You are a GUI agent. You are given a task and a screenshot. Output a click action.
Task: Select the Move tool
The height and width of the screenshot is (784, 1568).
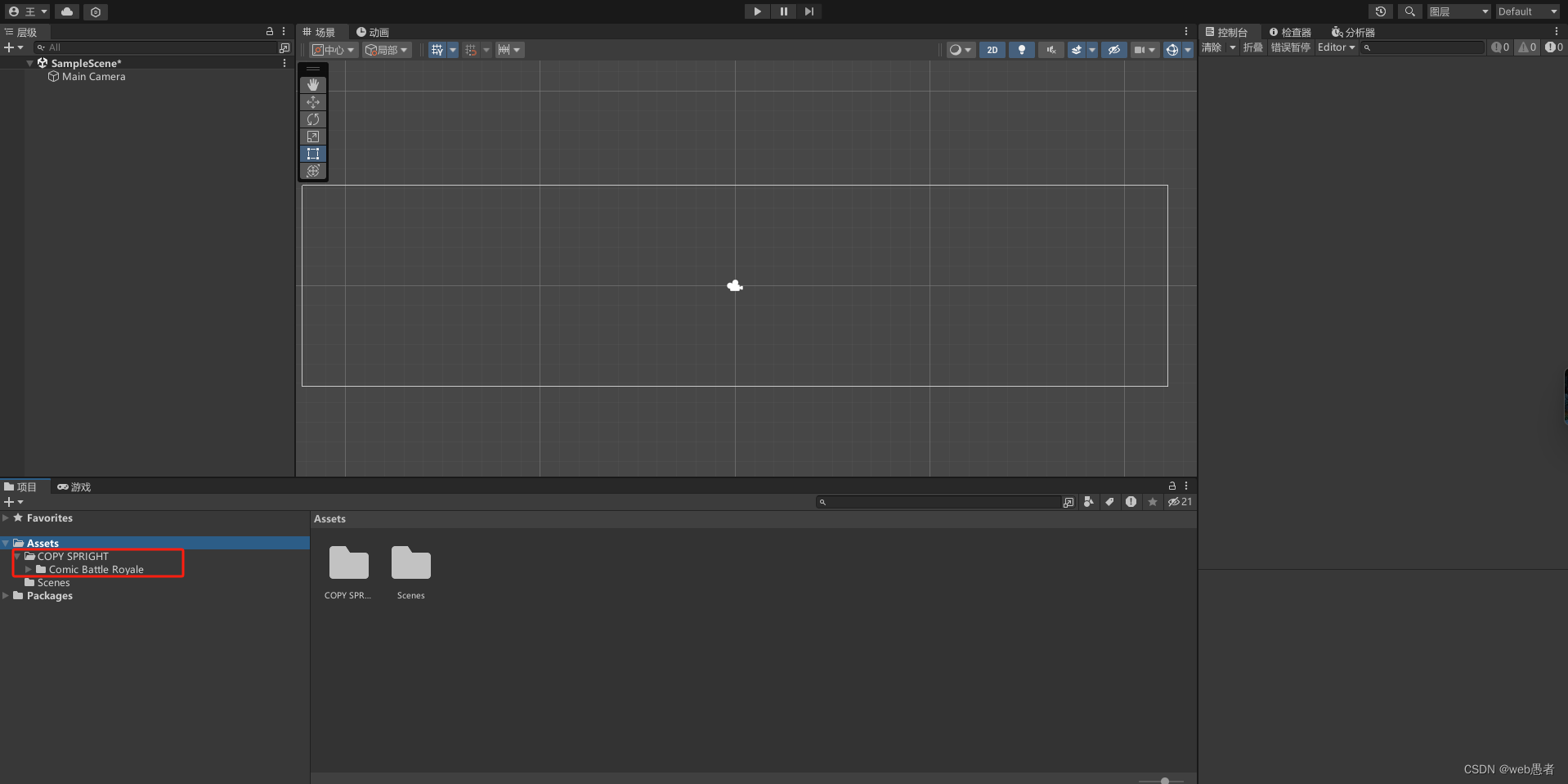point(313,102)
